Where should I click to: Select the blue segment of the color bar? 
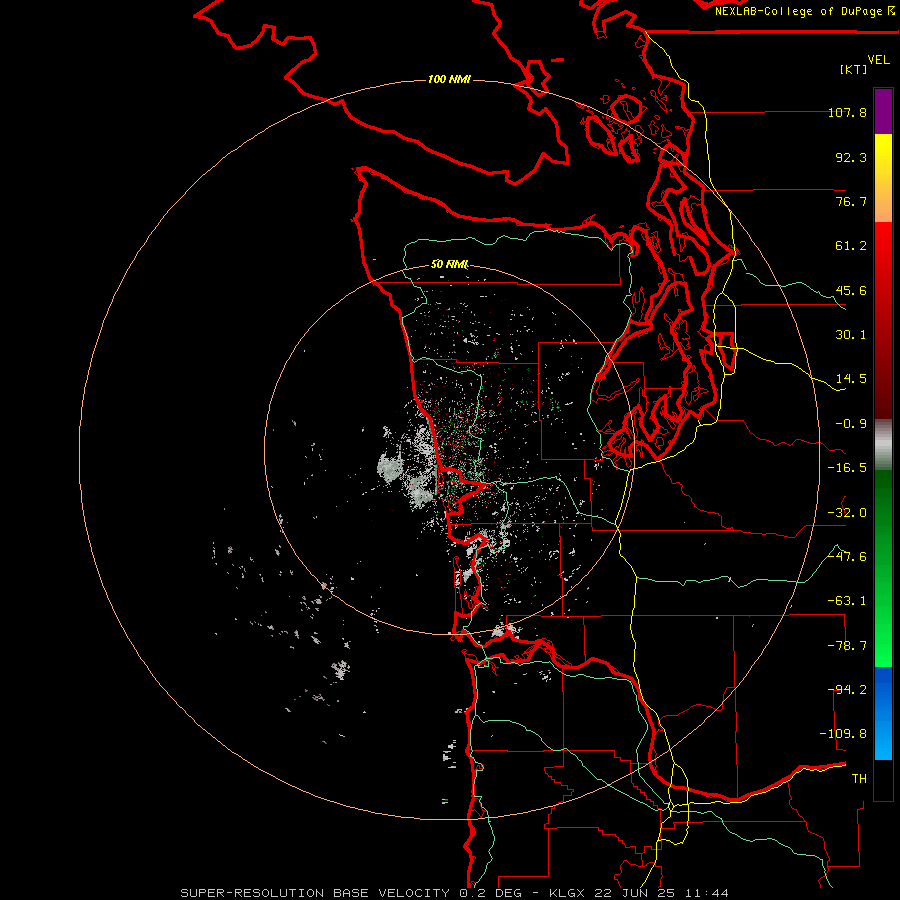[x=883, y=713]
